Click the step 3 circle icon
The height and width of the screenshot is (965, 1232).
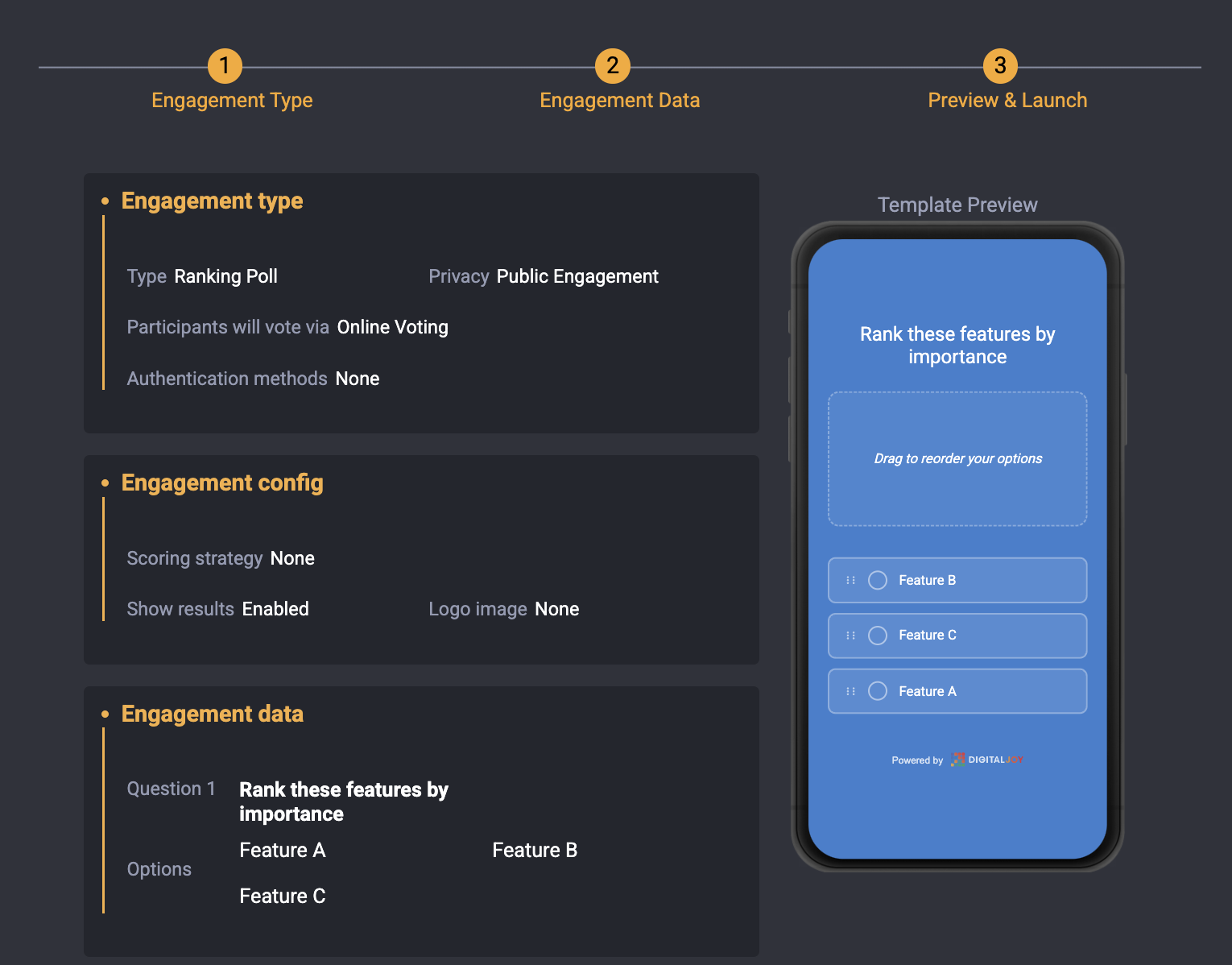999,66
